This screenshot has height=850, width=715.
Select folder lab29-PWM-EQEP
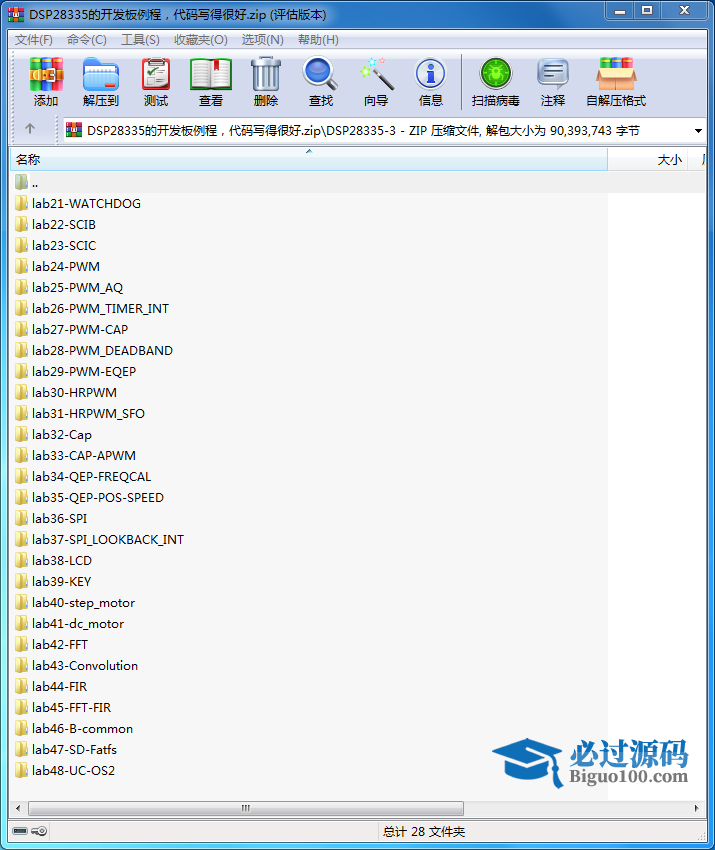(x=75, y=371)
